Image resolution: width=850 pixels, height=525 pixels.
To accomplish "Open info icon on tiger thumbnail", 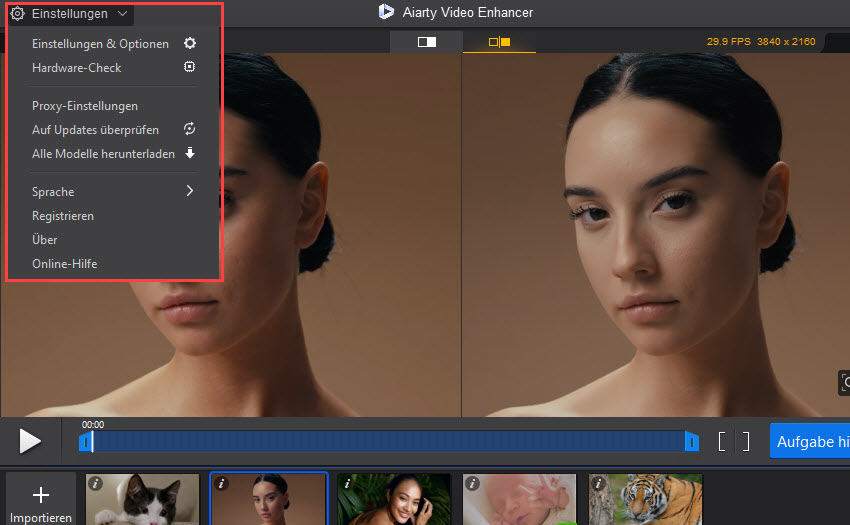I will (x=598, y=483).
